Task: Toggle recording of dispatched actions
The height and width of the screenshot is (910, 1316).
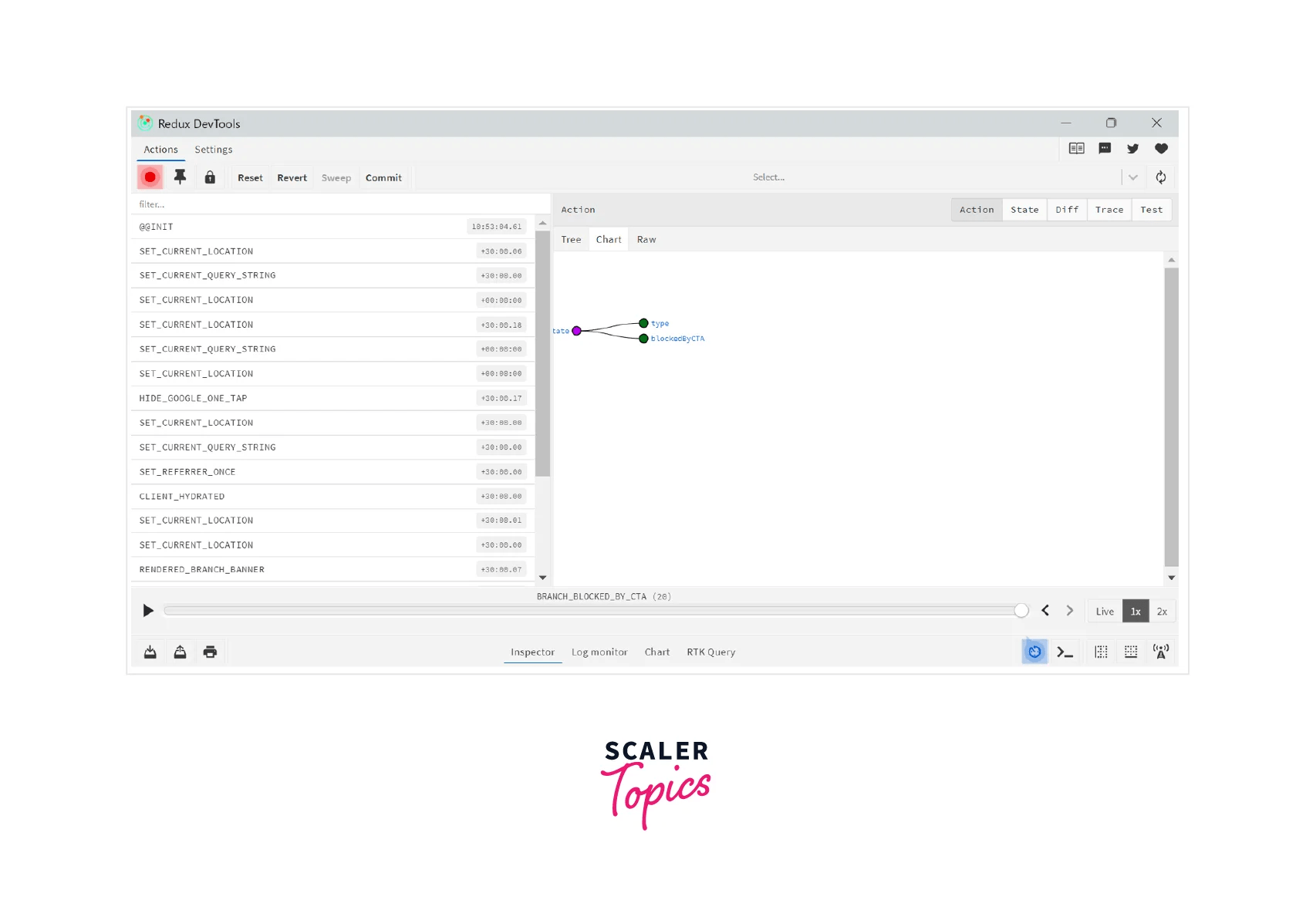Action: coord(150,177)
